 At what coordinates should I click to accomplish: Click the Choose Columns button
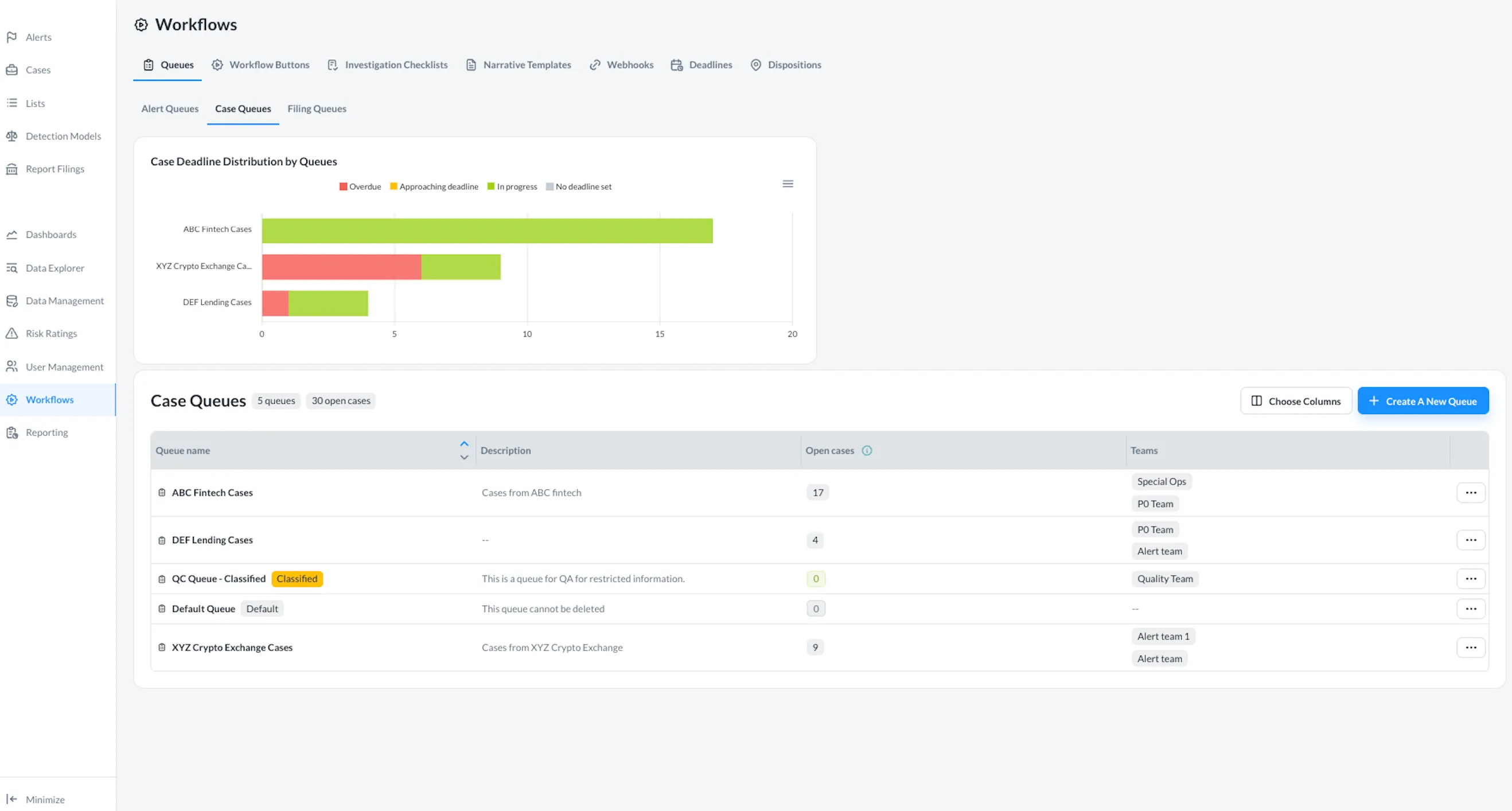(1296, 401)
